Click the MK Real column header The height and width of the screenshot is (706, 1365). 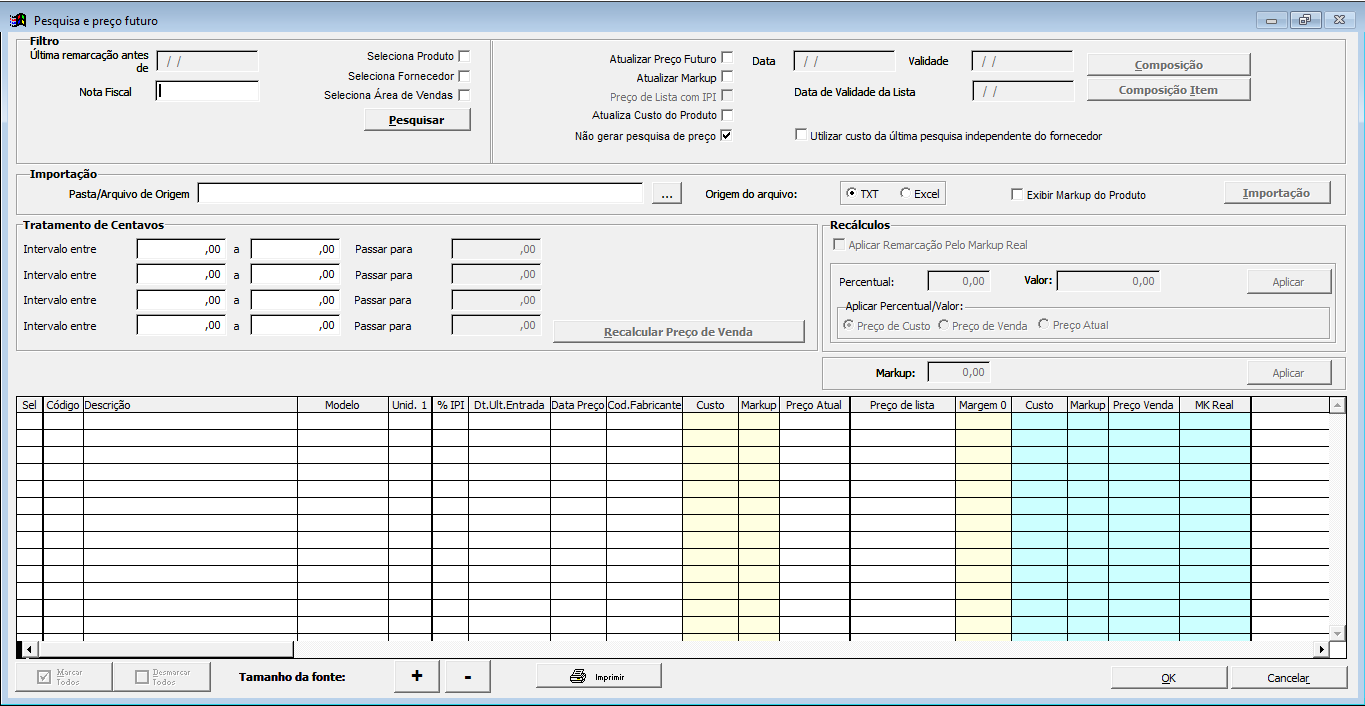(x=1214, y=405)
